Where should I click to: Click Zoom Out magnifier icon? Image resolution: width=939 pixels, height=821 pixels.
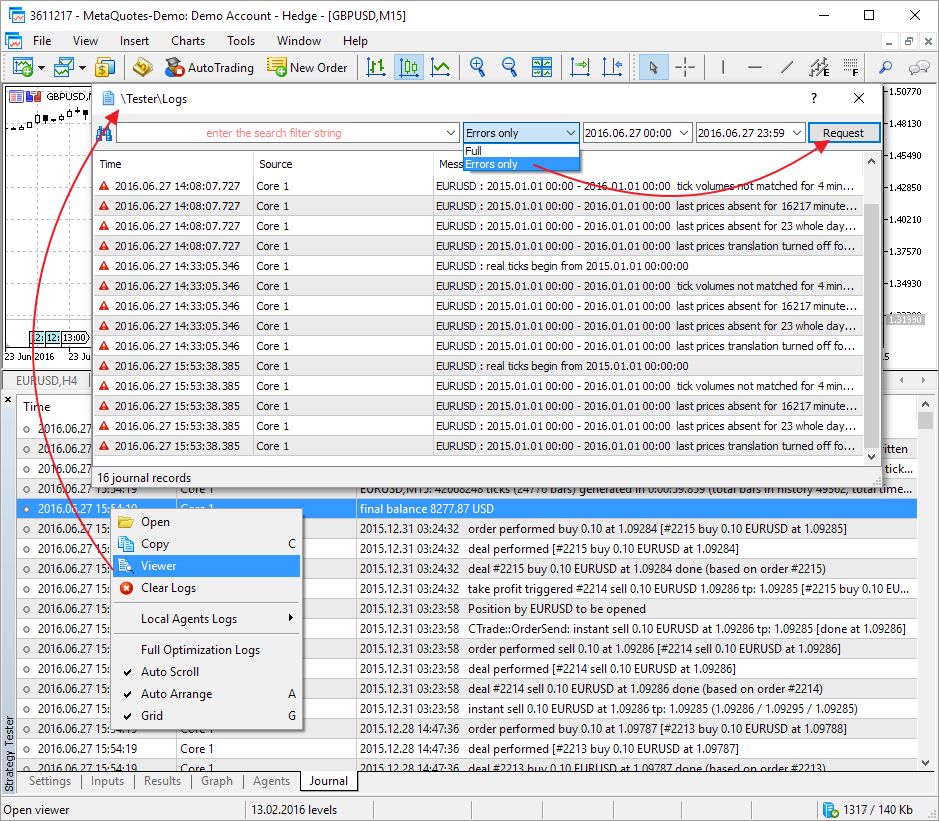click(509, 67)
